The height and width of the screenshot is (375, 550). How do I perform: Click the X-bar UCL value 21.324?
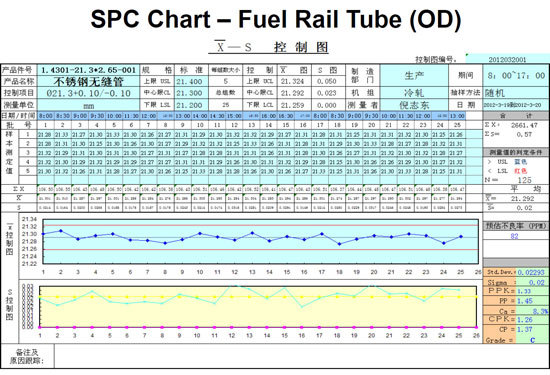(295, 81)
